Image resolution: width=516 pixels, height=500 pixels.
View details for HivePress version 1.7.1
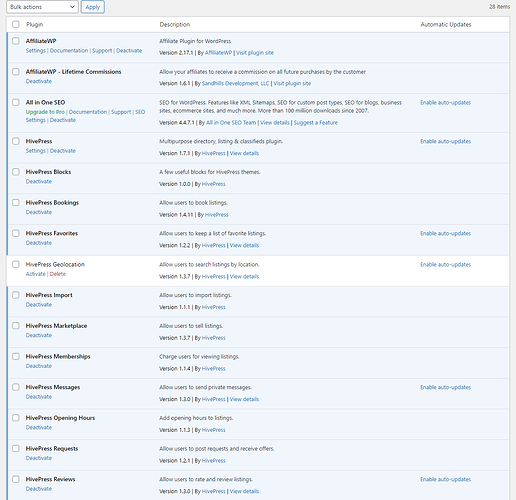click(x=244, y=153)
